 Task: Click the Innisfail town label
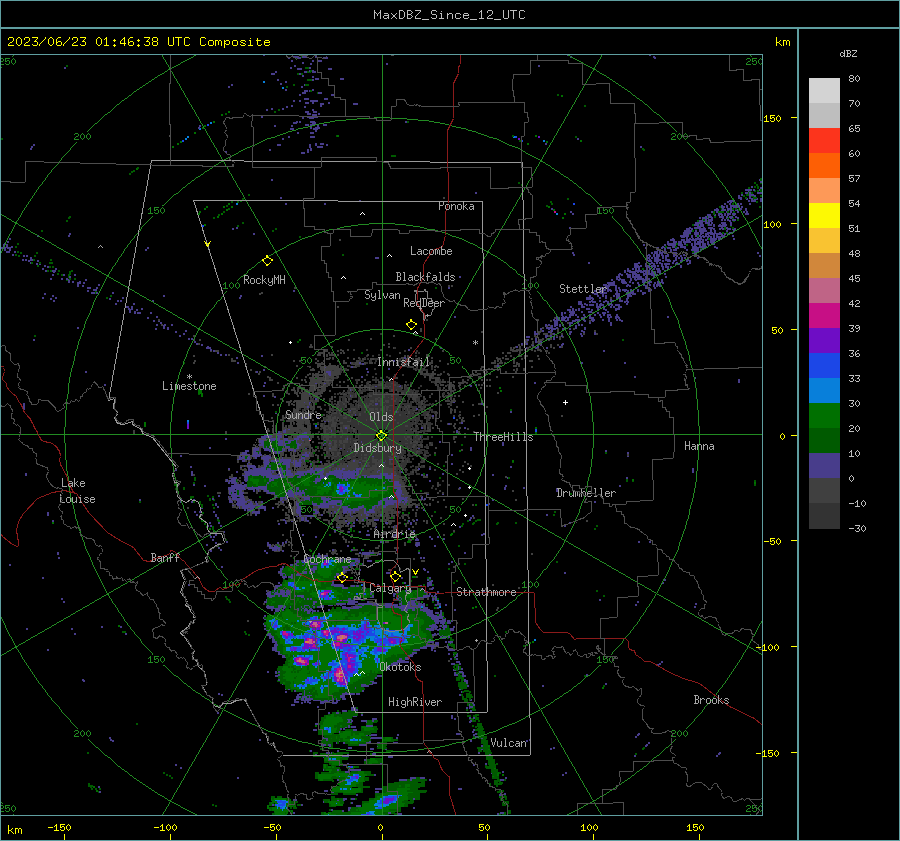point(404,362)
